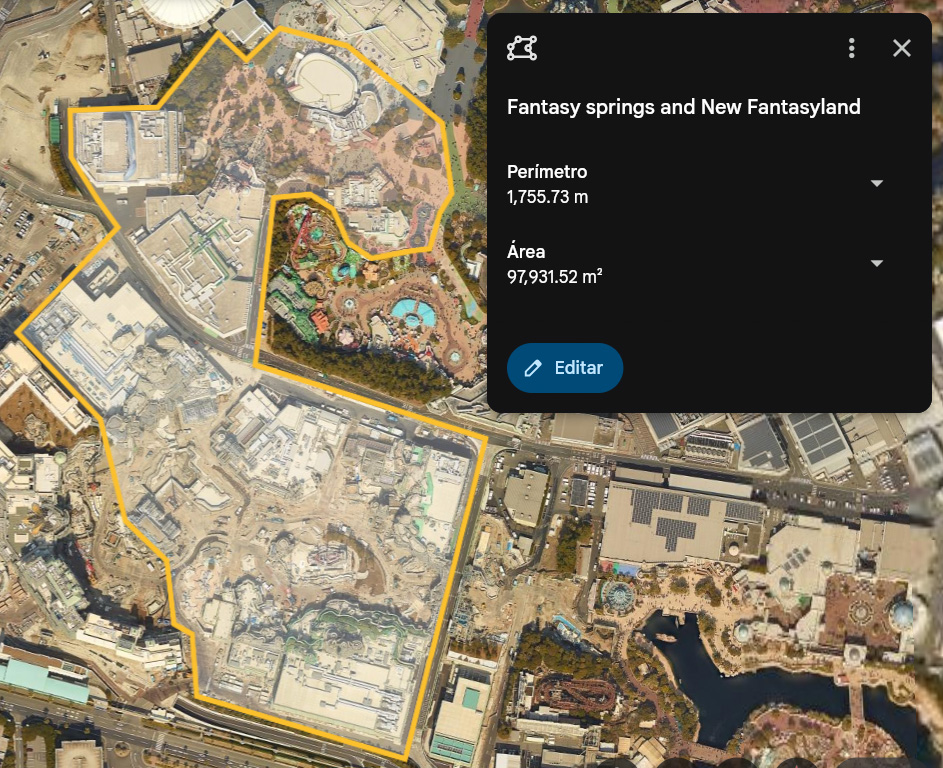The width and height of the screenshot is (943, 768).
Task: Click the polygon shape icon in panel header
Action: (x=522, y=48)
